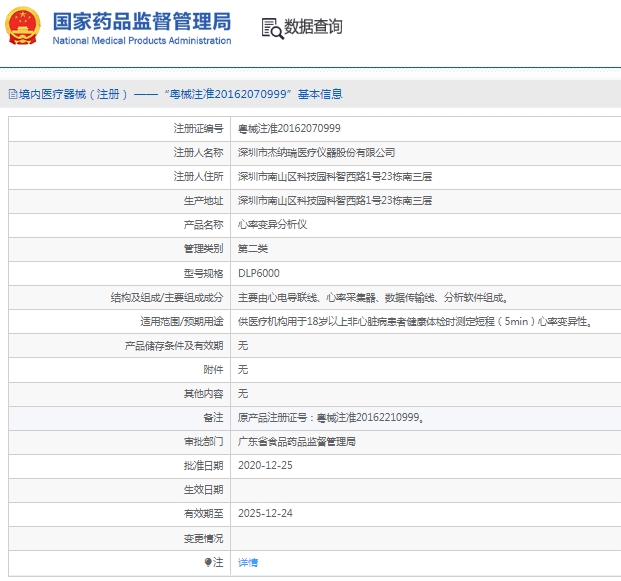The height and width of the screenshot is (581, 621).
Task: Click the 注册人名称 label
Action: click(x=198, y=152)
